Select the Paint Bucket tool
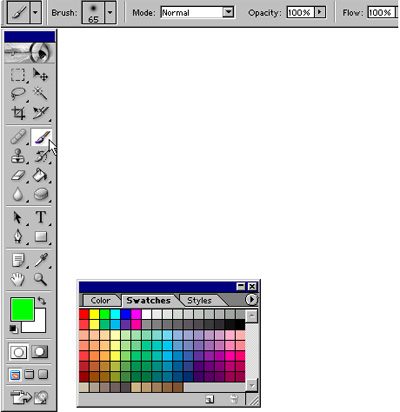This screenshot has height=412, width=400. point(40,175)
